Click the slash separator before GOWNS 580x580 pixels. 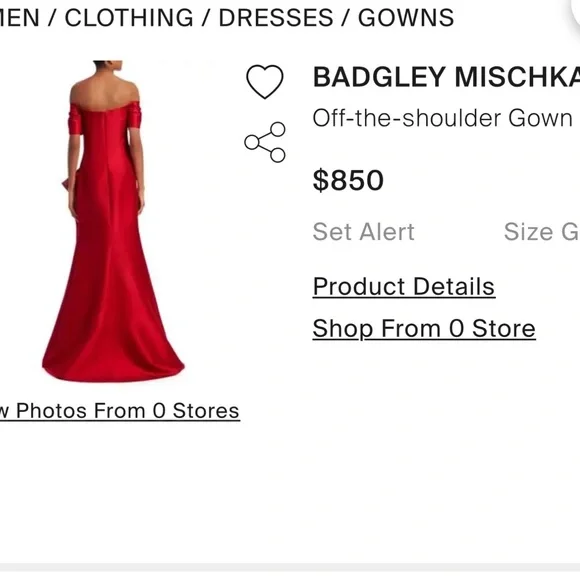[x=345, y=17]
